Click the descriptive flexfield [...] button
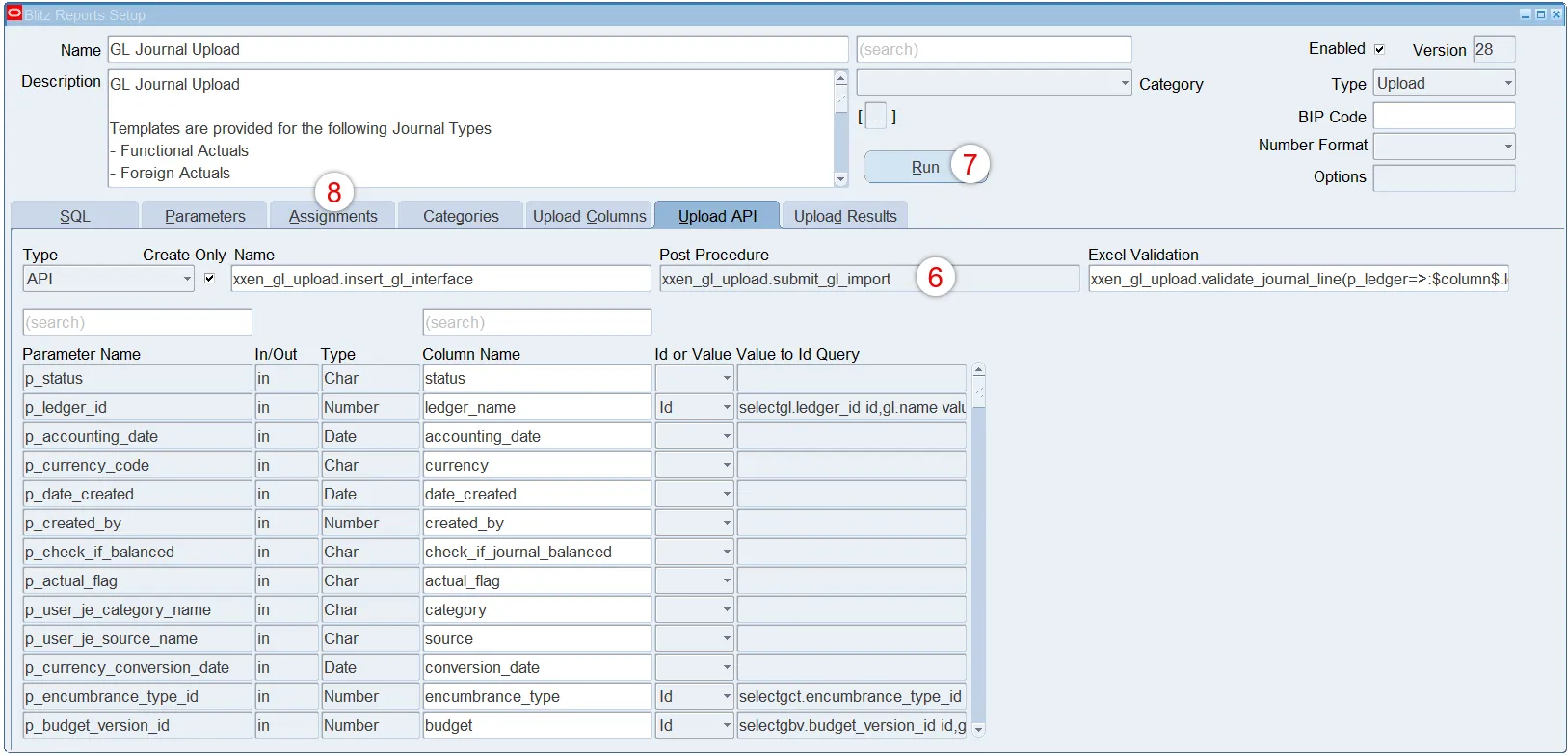1568x755 pixels. click(x=876, y=117)
